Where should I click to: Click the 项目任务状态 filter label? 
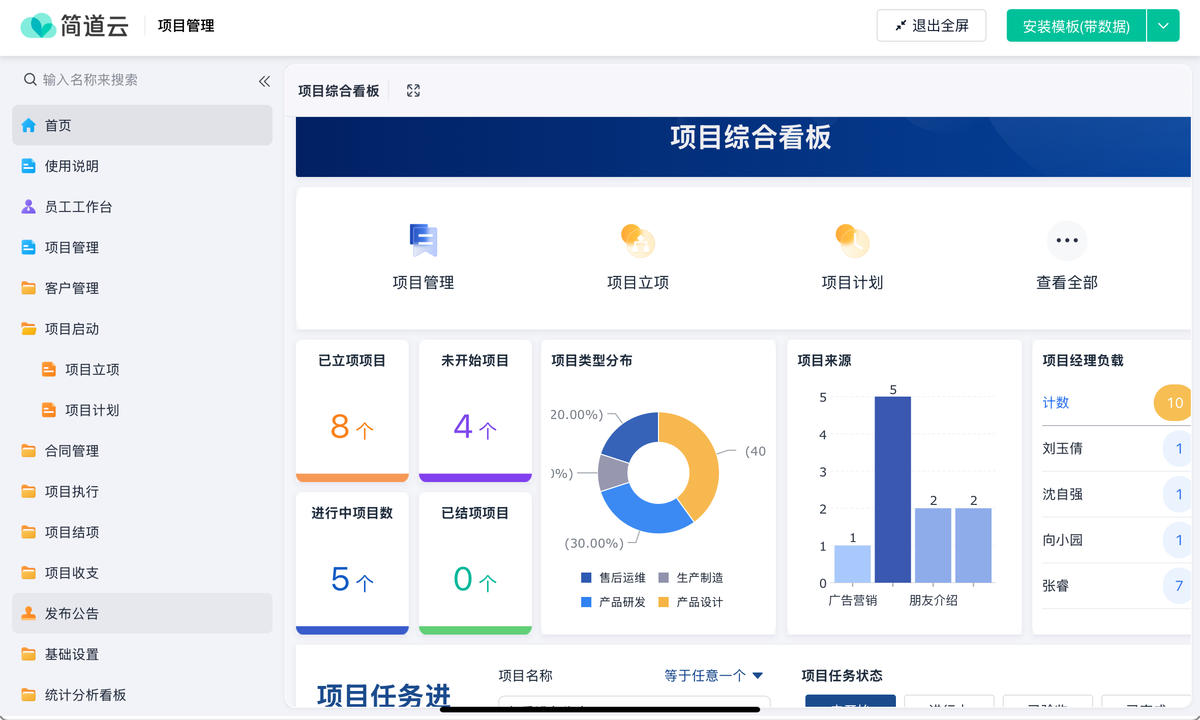tap(842, 676)
